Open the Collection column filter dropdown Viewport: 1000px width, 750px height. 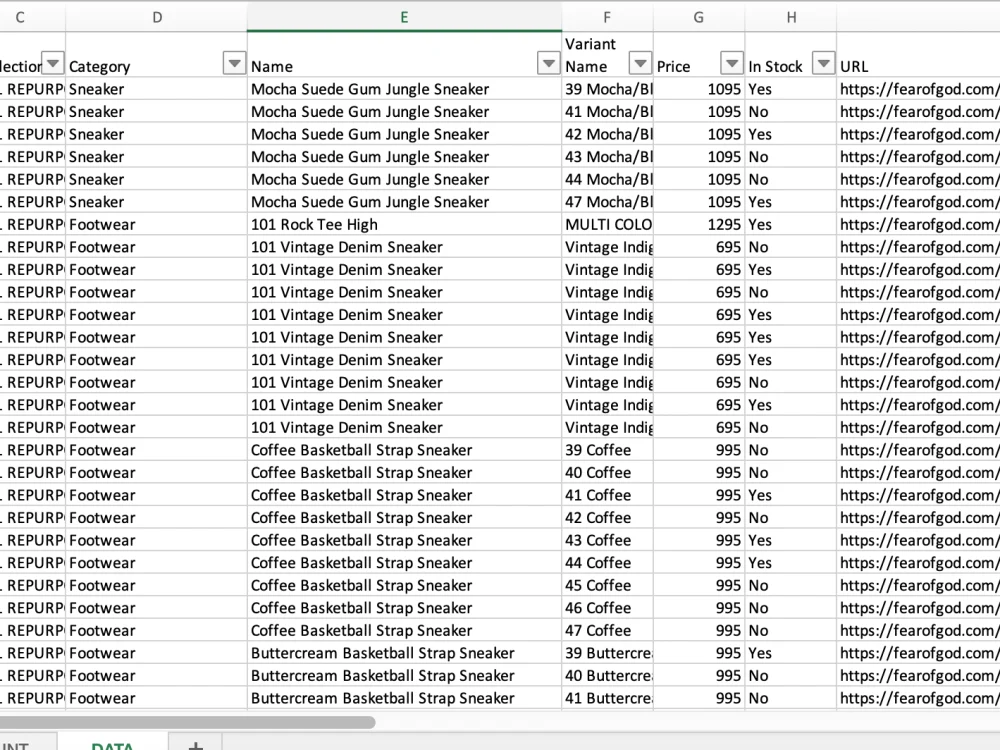tap(52, 63)
